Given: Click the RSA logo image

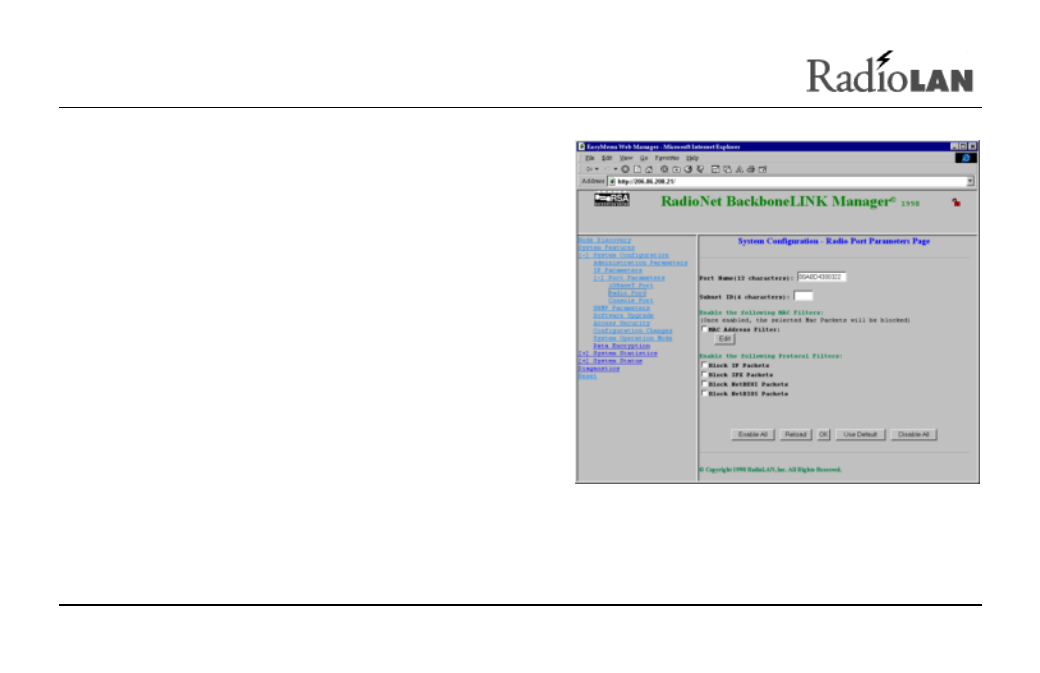Looking at the screenshot, I should pos(612,199).
